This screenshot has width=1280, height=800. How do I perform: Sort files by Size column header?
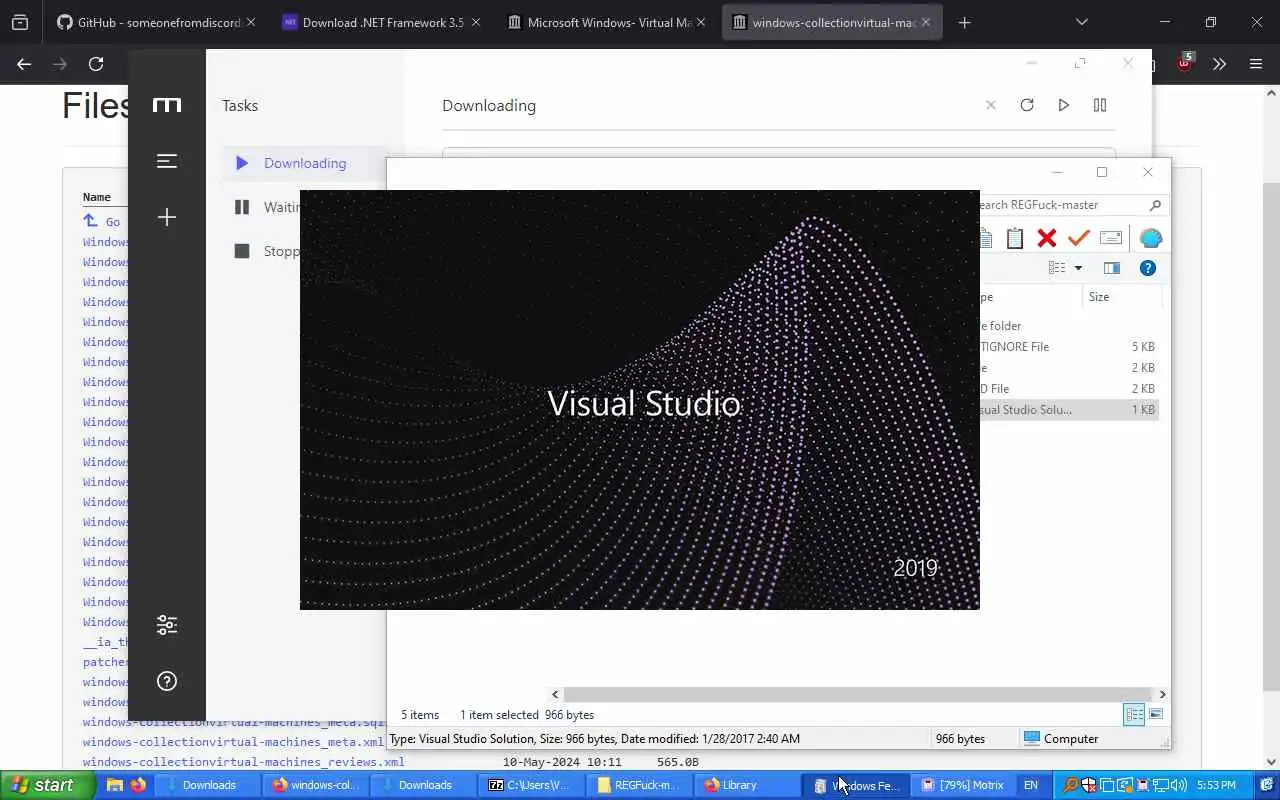click(1122, 297)
